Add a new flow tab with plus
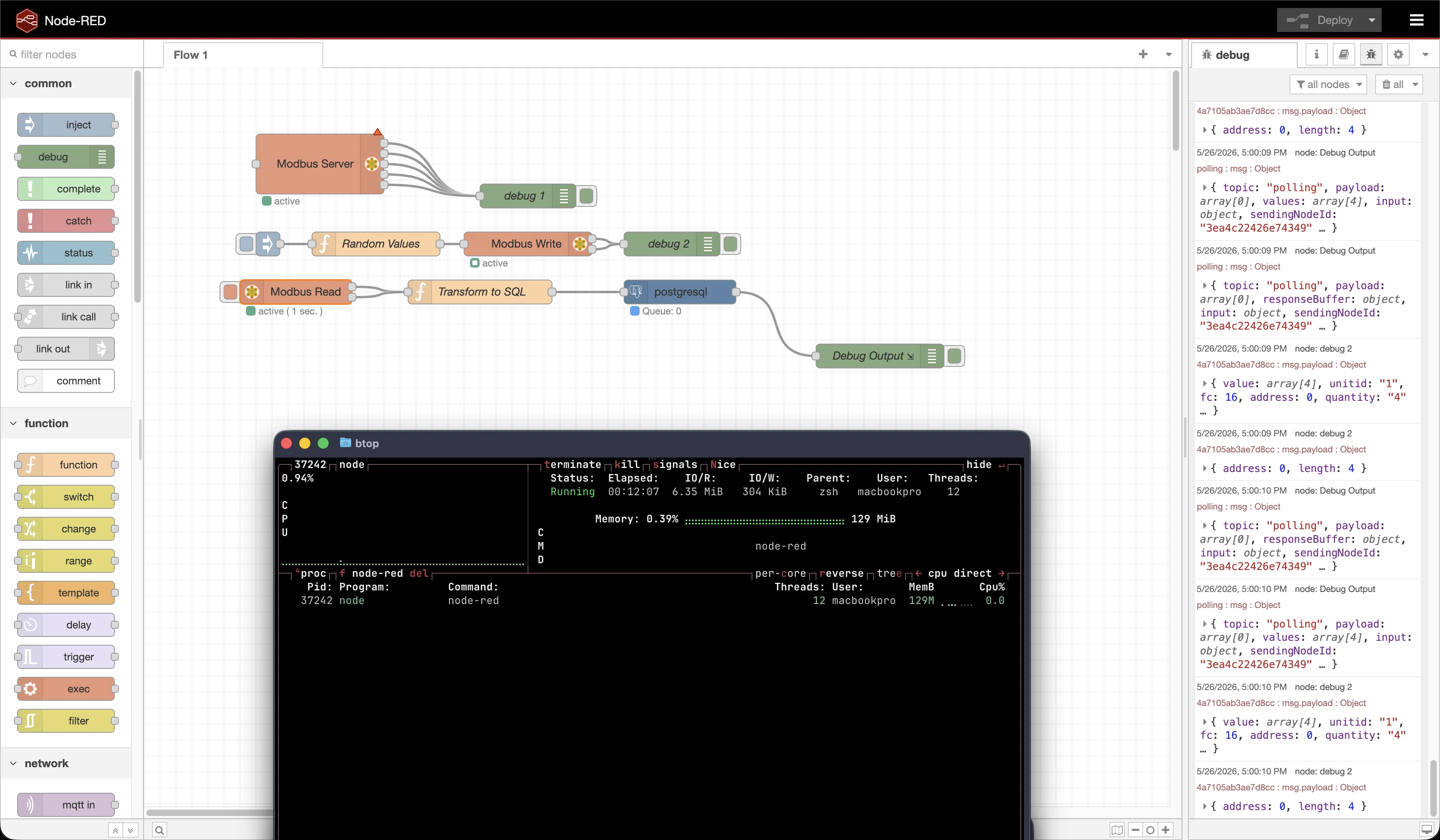This screenshot has width=1440, height=840. pyautogui.click(x=1143, y=54)
